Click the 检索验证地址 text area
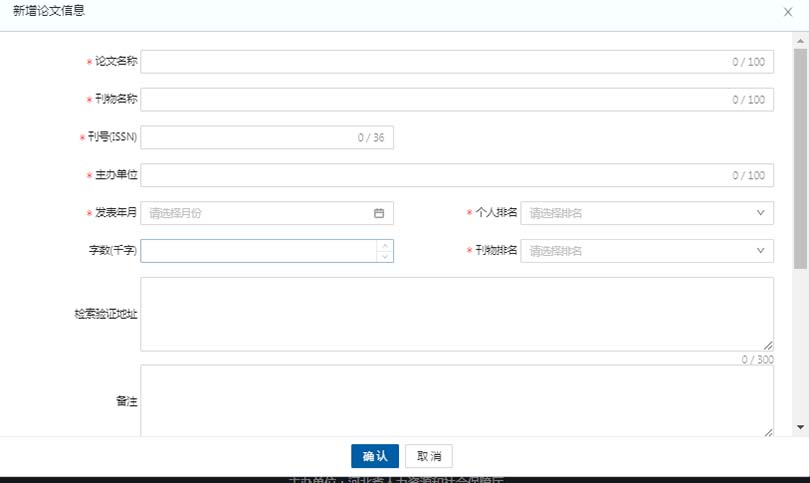The image size is (810, 483). (455, 314)
